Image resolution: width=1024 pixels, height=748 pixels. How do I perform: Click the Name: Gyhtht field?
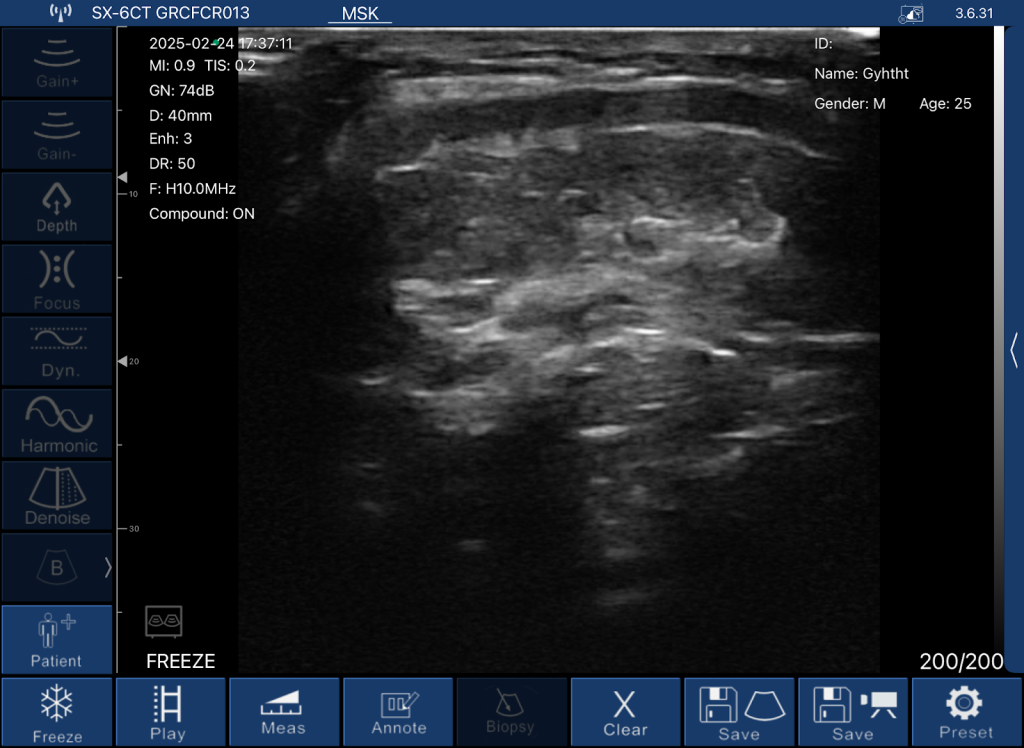[861, 74]
